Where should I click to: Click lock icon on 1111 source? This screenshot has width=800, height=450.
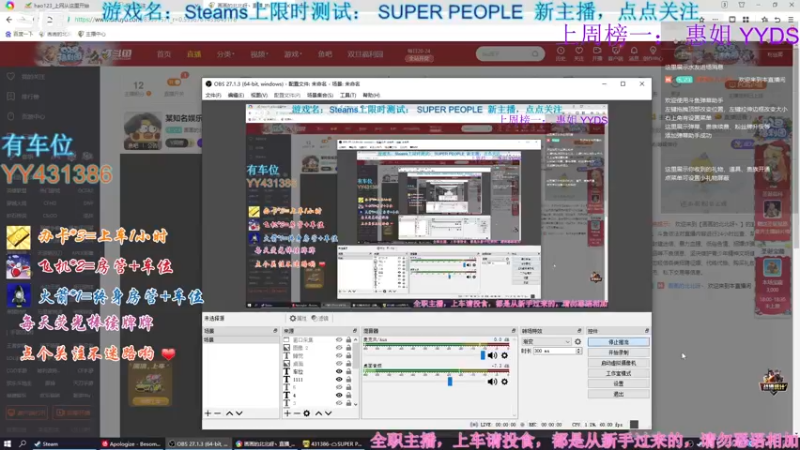(x=348, y=380)
